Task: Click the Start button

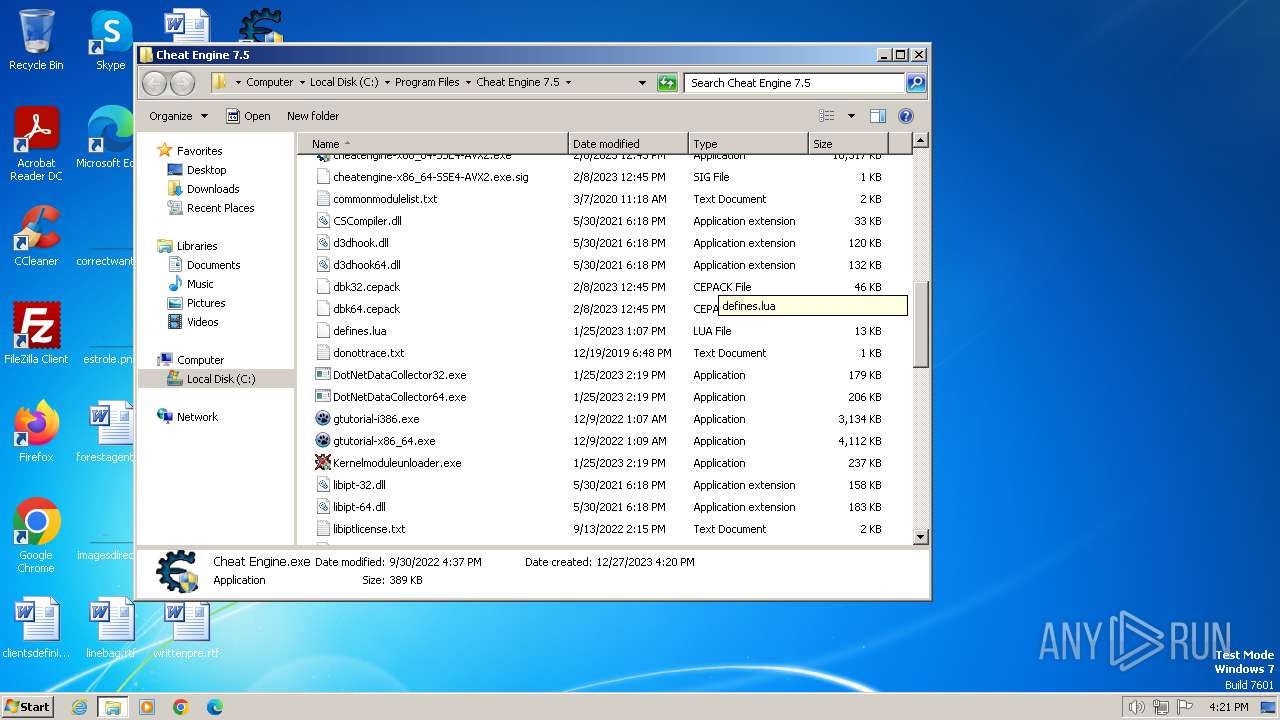Action: pyautogui.click(x=27, y=707)
